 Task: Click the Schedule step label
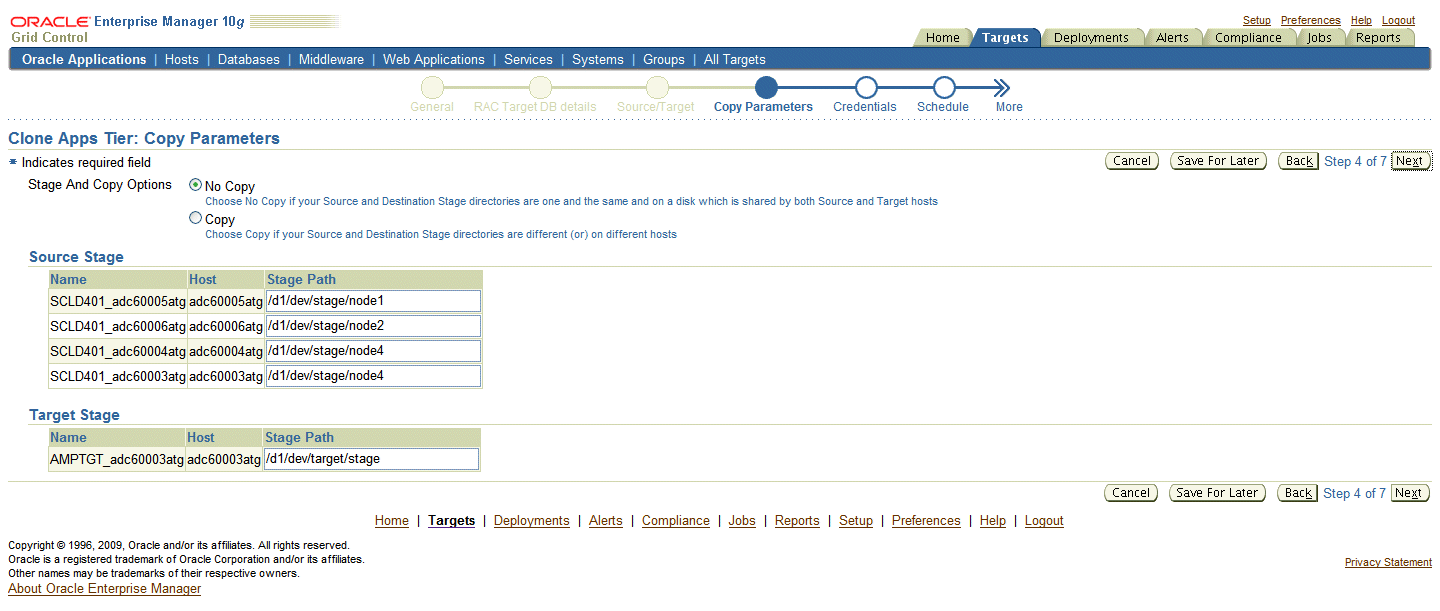point(943,107)
